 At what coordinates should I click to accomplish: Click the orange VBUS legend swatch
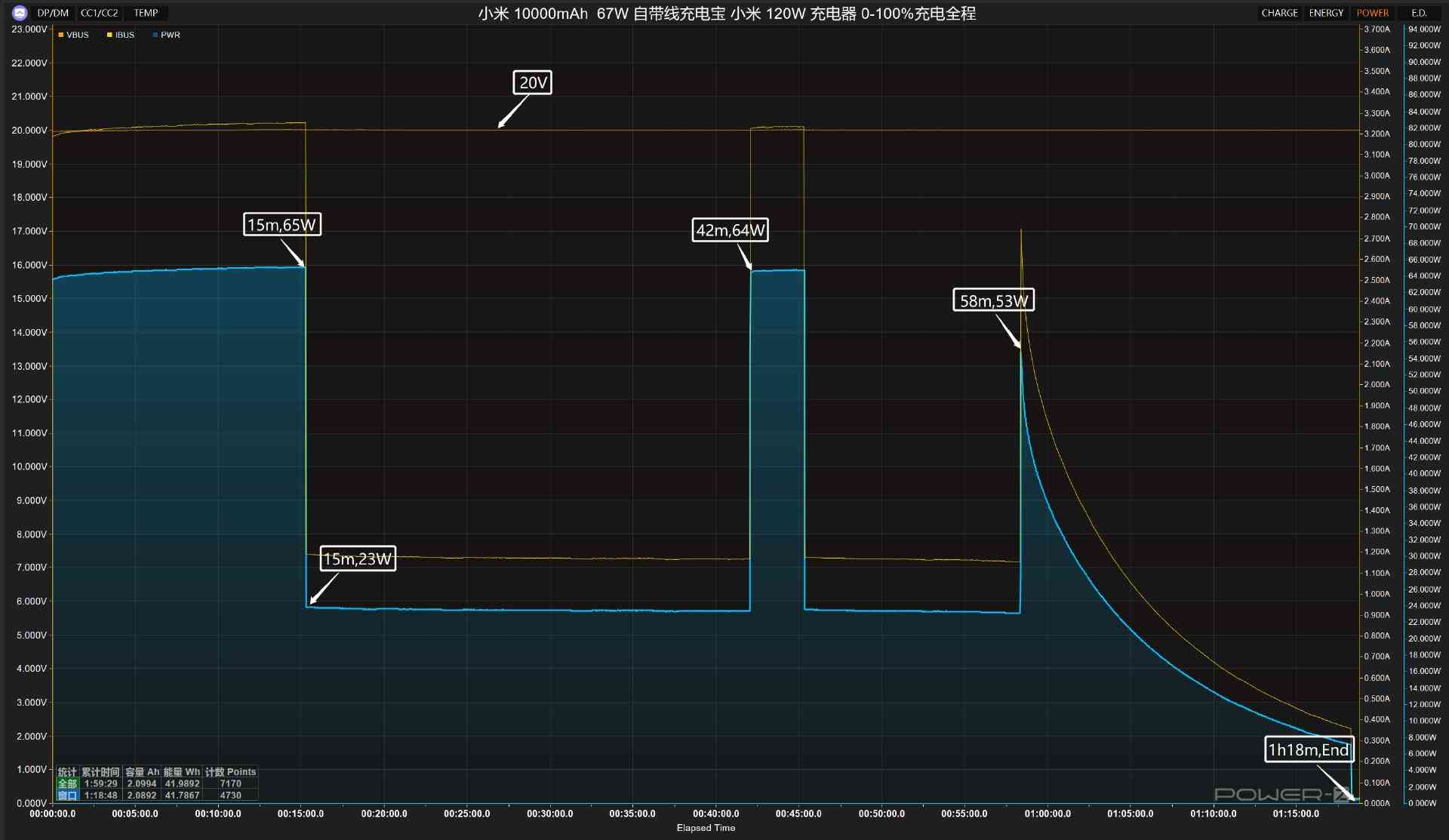pos(61,35)
